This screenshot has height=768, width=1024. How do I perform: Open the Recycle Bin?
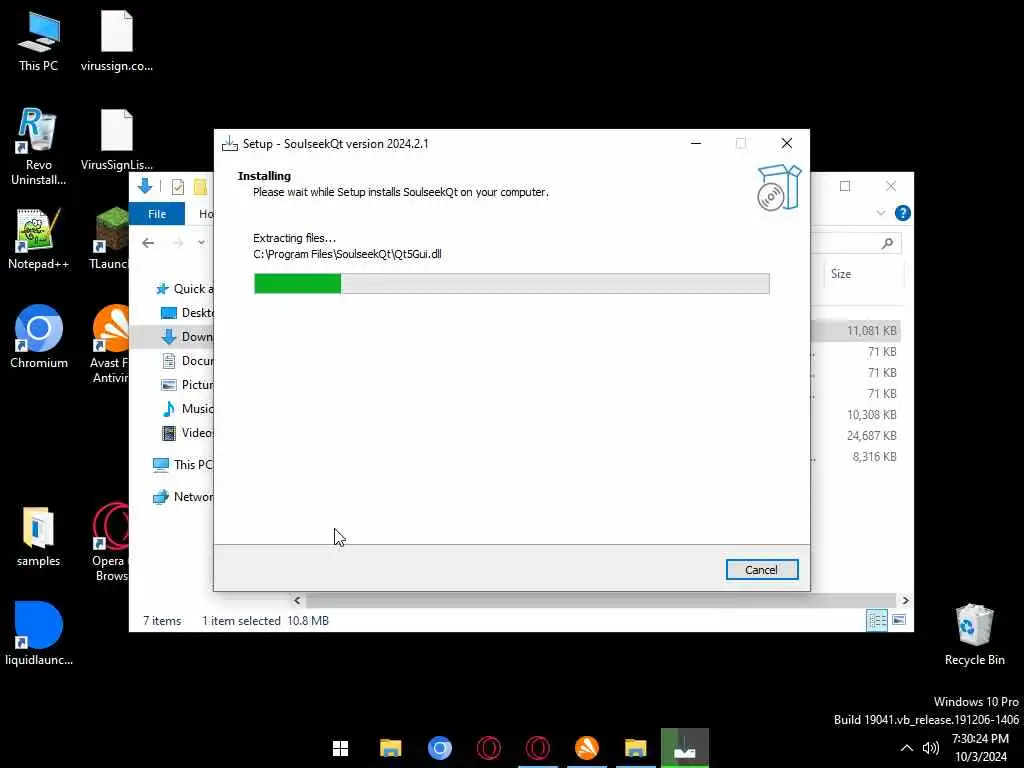(x=974, y=635)
